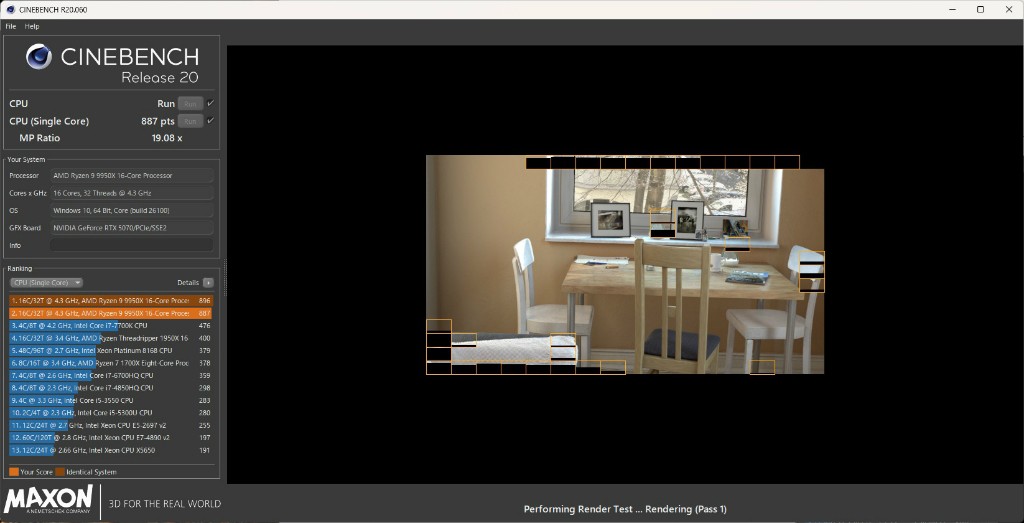This screenshot has height=523, width=1024.
Task: Click the Cinebench app icon in title bar
Action: (10, 9)
